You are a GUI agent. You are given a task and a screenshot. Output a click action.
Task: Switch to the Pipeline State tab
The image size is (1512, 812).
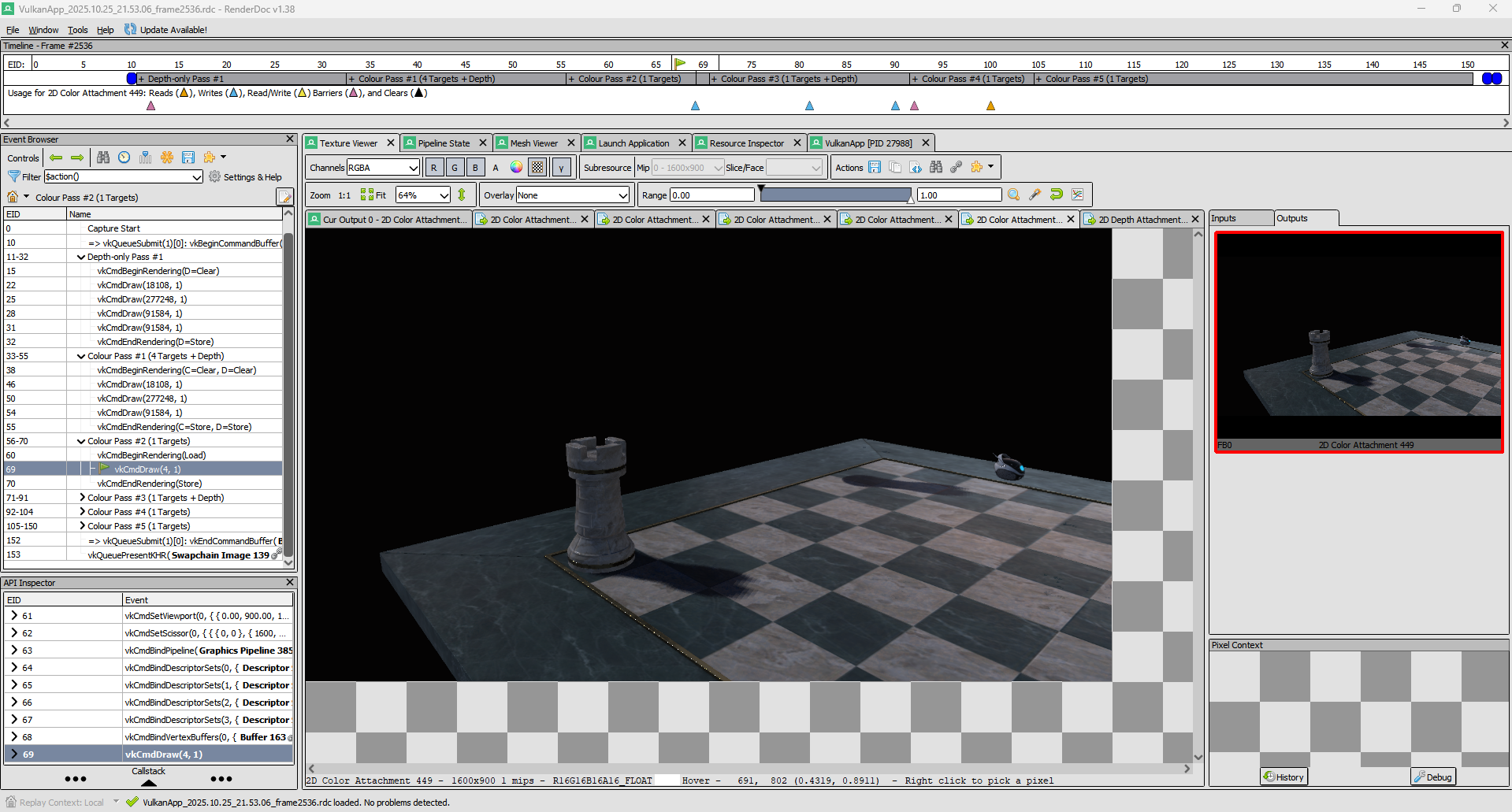pyautogui.click(x=444, y=143)
